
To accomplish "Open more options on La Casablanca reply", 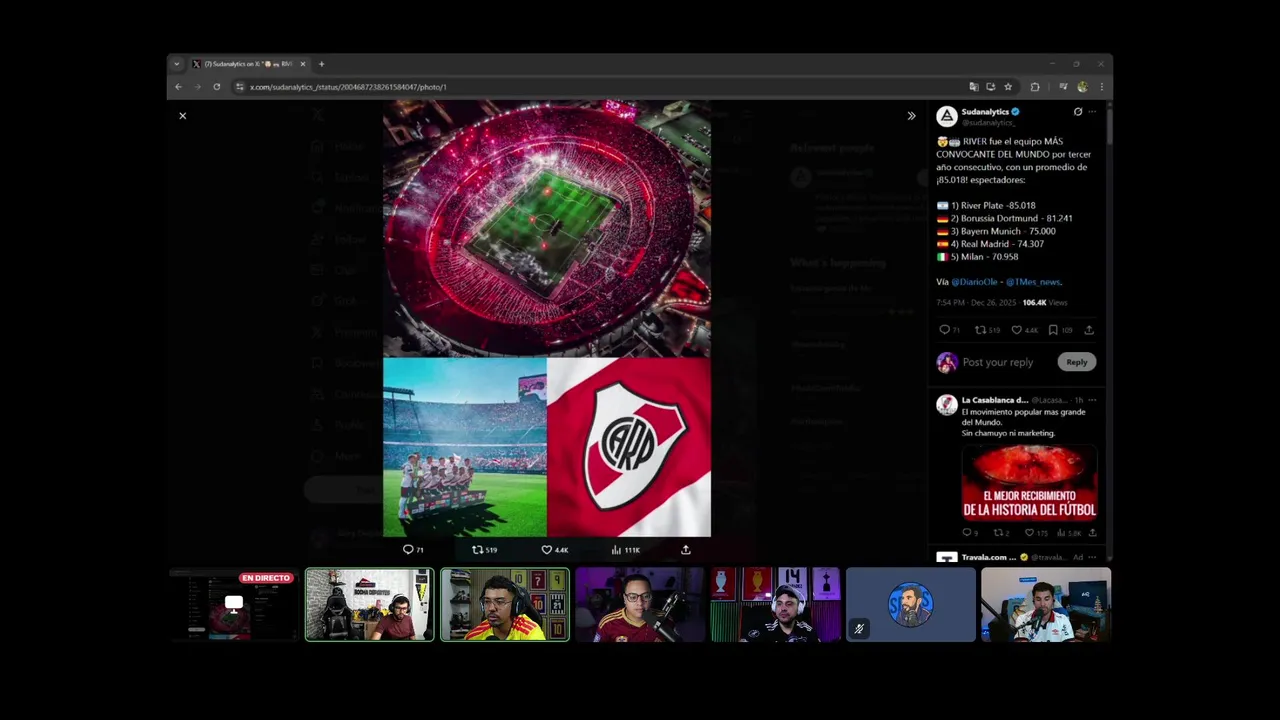I will coord(1092,400).
